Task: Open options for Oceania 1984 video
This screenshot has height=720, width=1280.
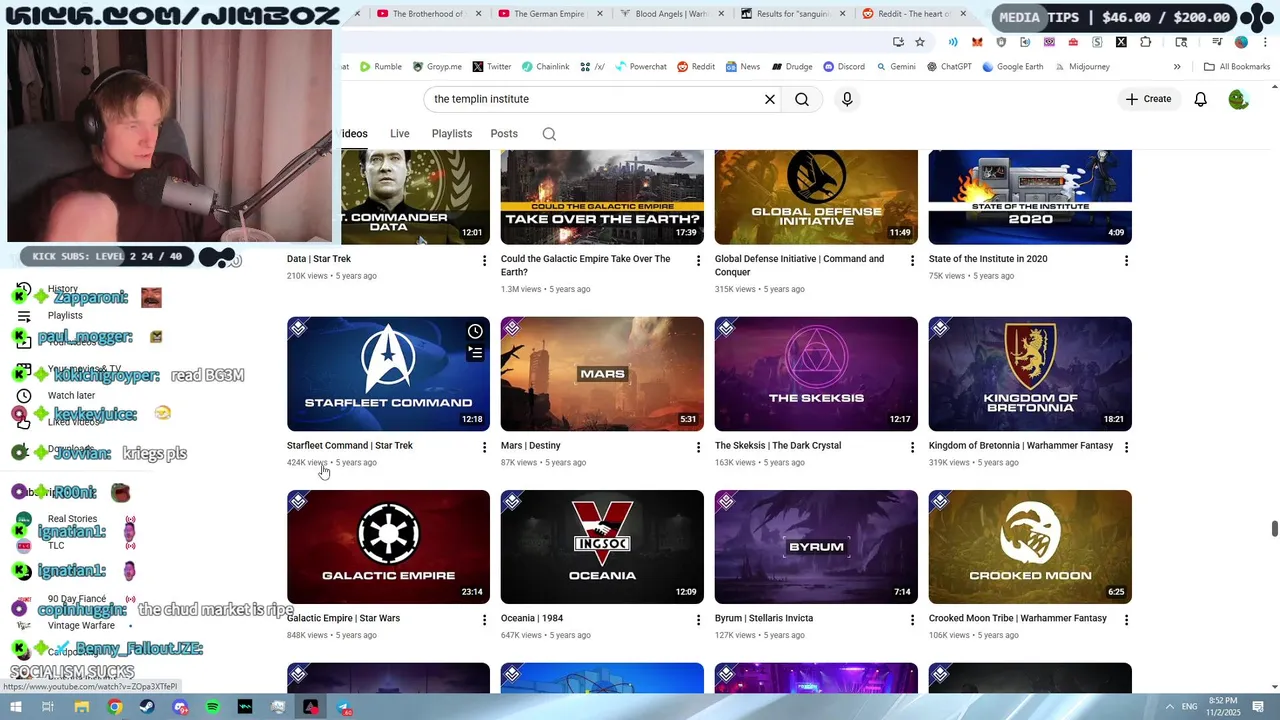Action: tap(698, 620)
